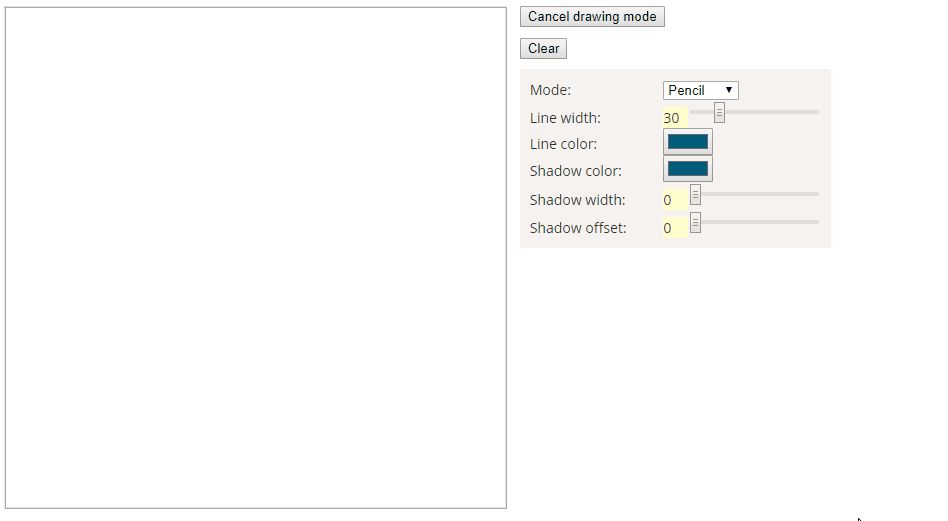
Task: Click inside the blank drawing canvas
Action: click(x=256, y=258)
